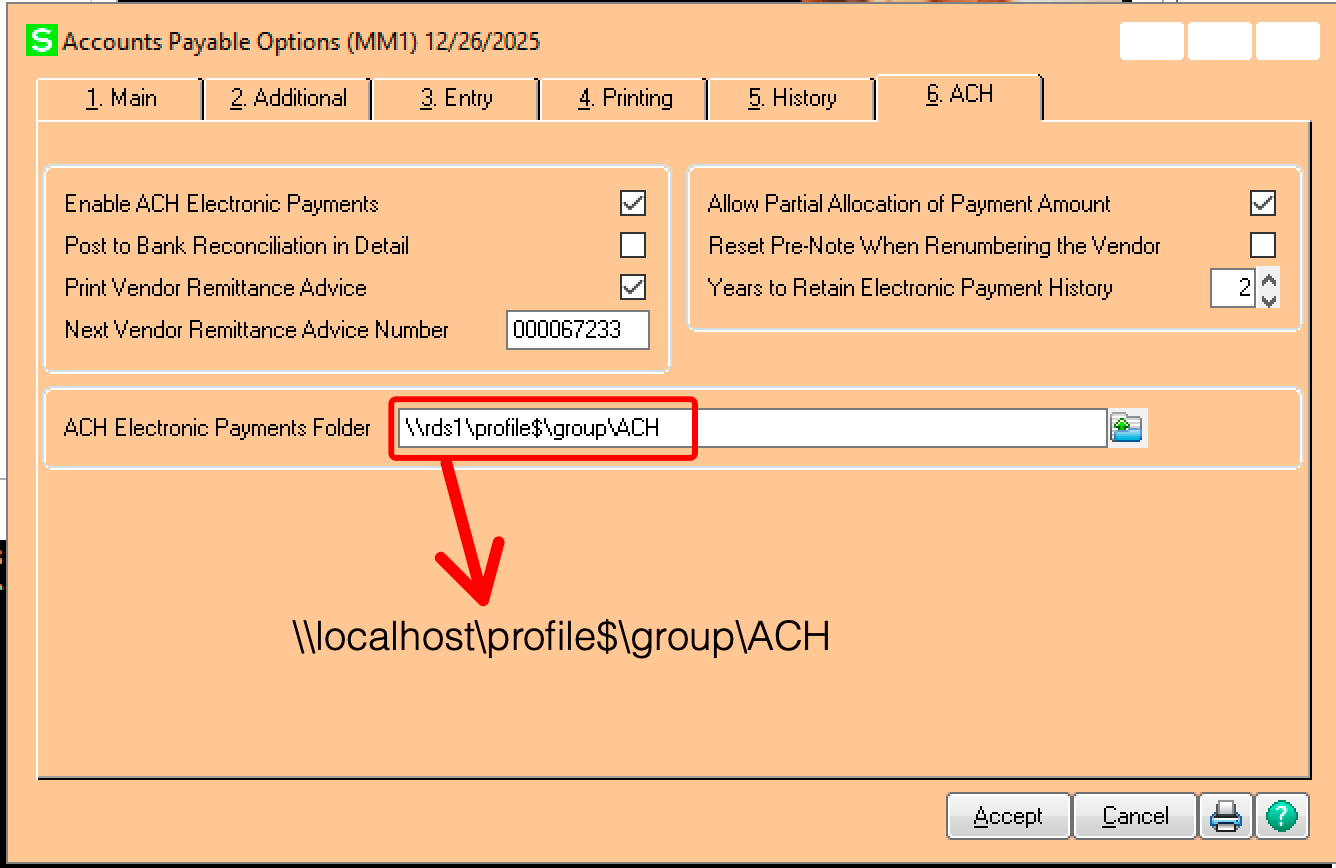Open help with the green question mark icon
This screenshot has width=1336, height=868.
click(1281, 817)
